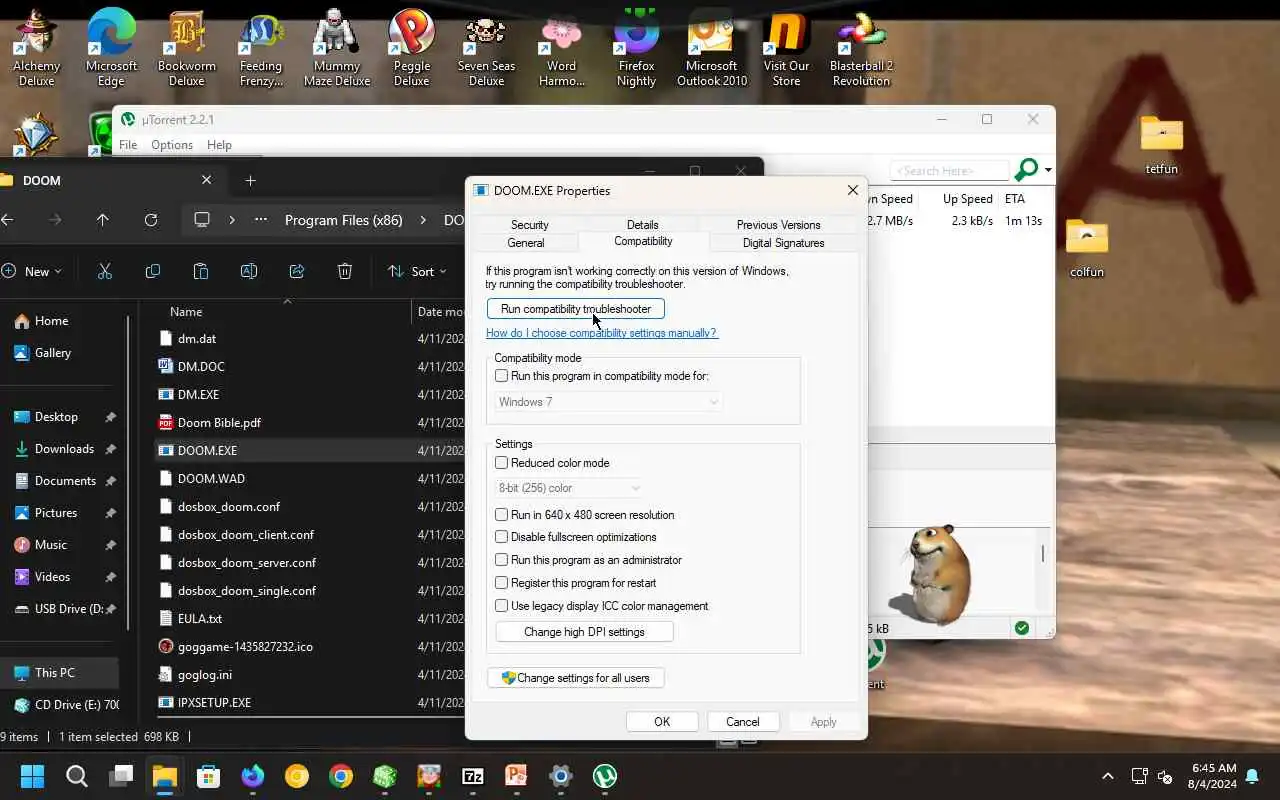Screen dimensions: 1280x800
Task: Open uTorrent File menu
Action: click(x=128, y=145)
